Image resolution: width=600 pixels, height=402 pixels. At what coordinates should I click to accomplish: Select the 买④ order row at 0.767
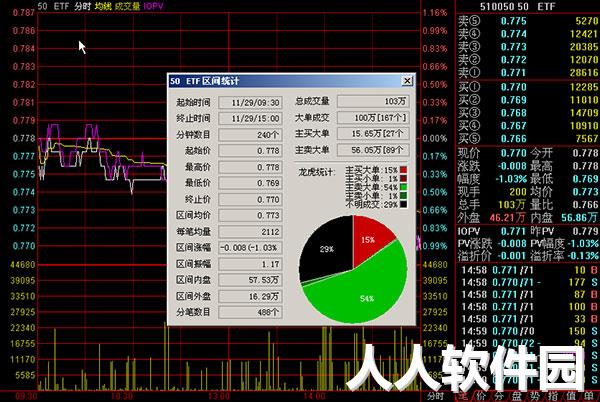pyautogui.click(x=528, y=125)
